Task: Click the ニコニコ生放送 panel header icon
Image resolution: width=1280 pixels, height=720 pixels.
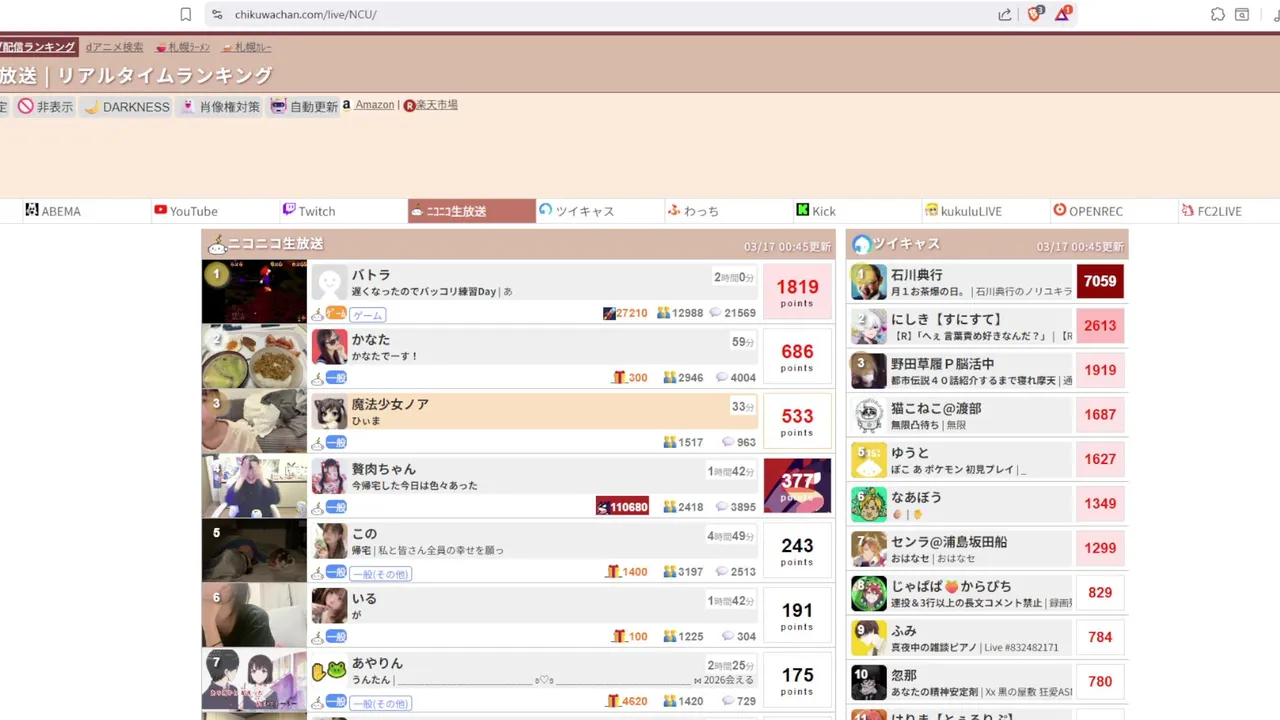Action: pyautogui.click(x=217, y=244)
